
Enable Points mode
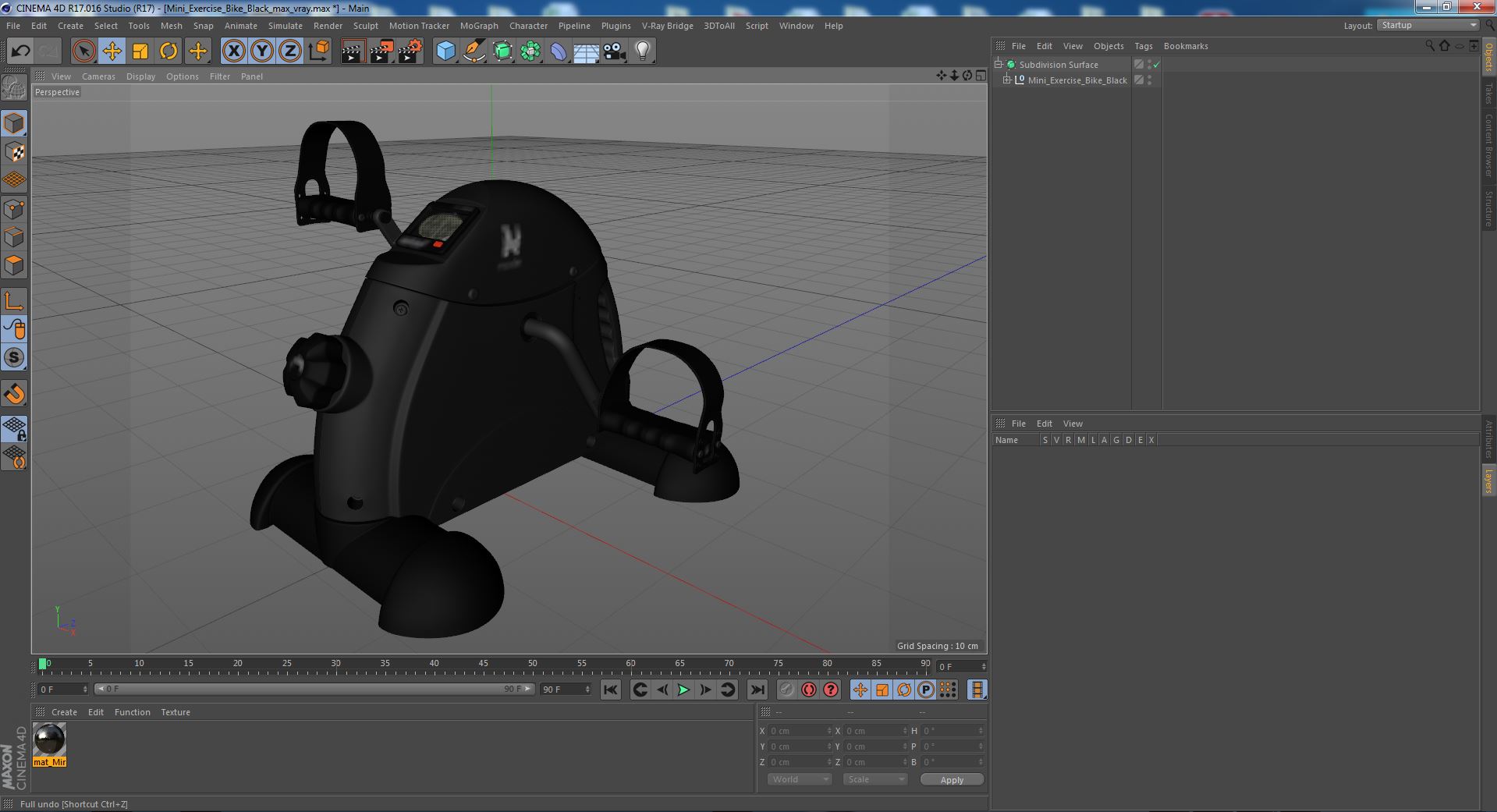tap(14, 209)
